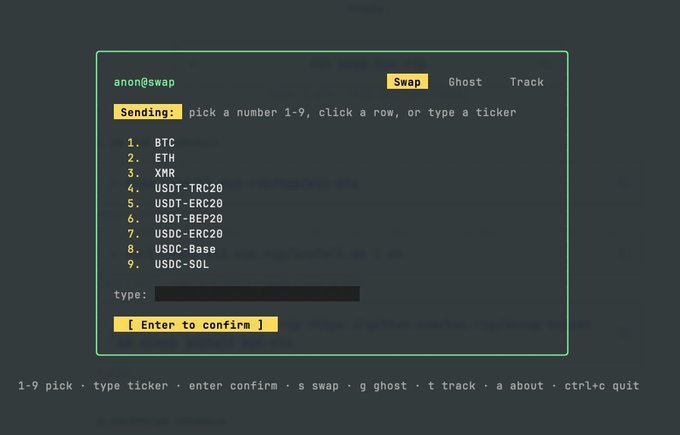Open the Ghost tab

point(465,82)
